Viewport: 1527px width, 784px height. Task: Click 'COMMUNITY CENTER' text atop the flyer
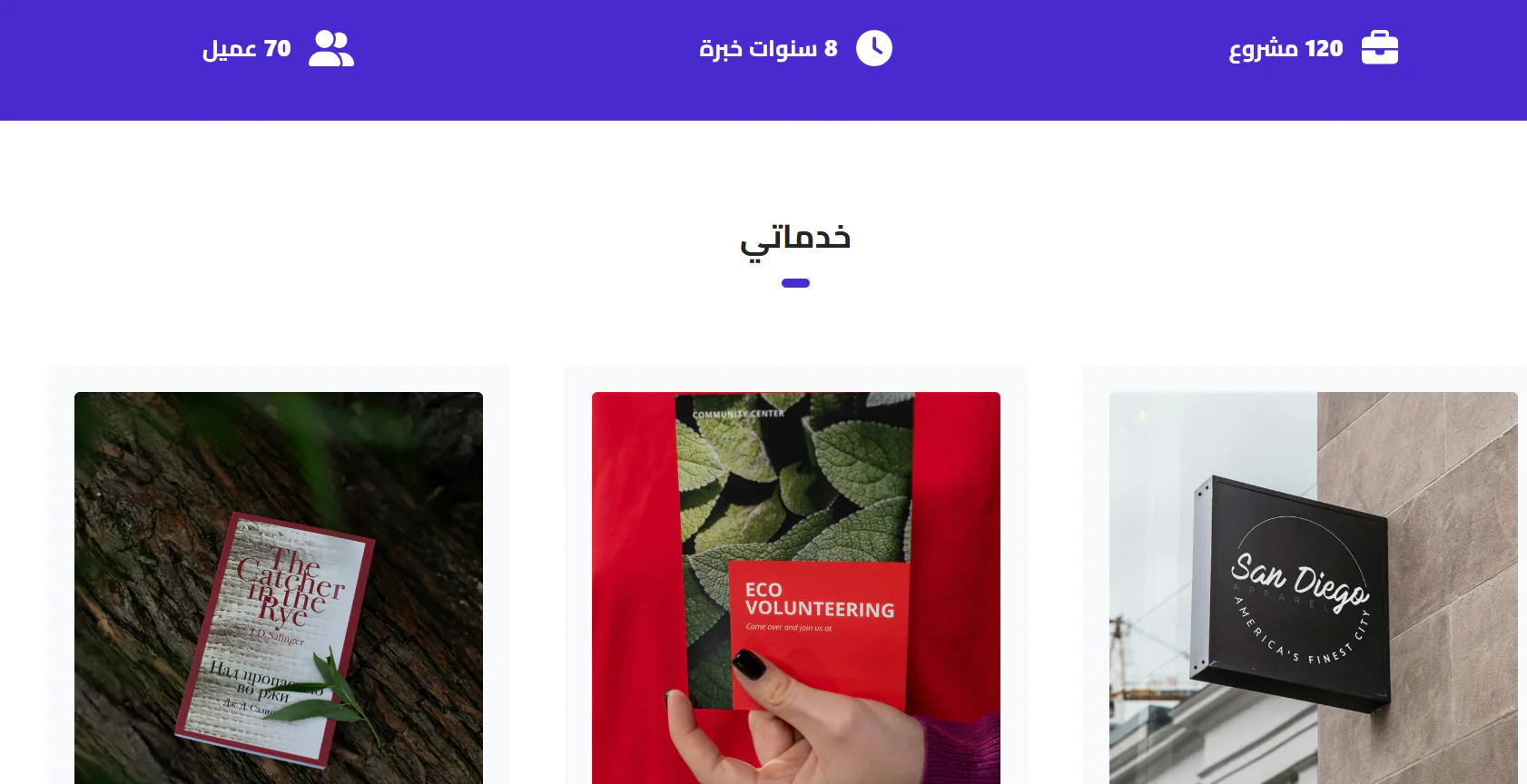pyautogui.click(x=738, y=414)
